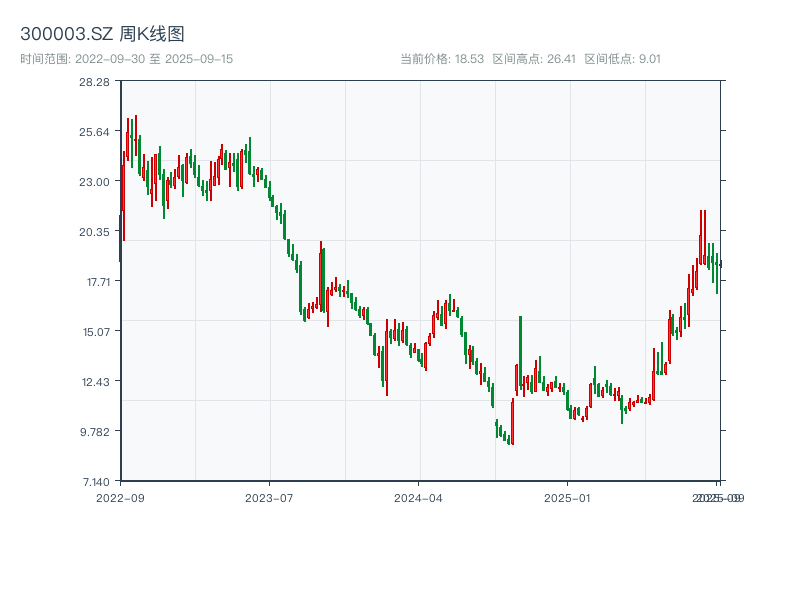Select the 2023-07 x-axis date label
Image resolution: width=800 pixels, height=600 pixels.
pos(270,497)
